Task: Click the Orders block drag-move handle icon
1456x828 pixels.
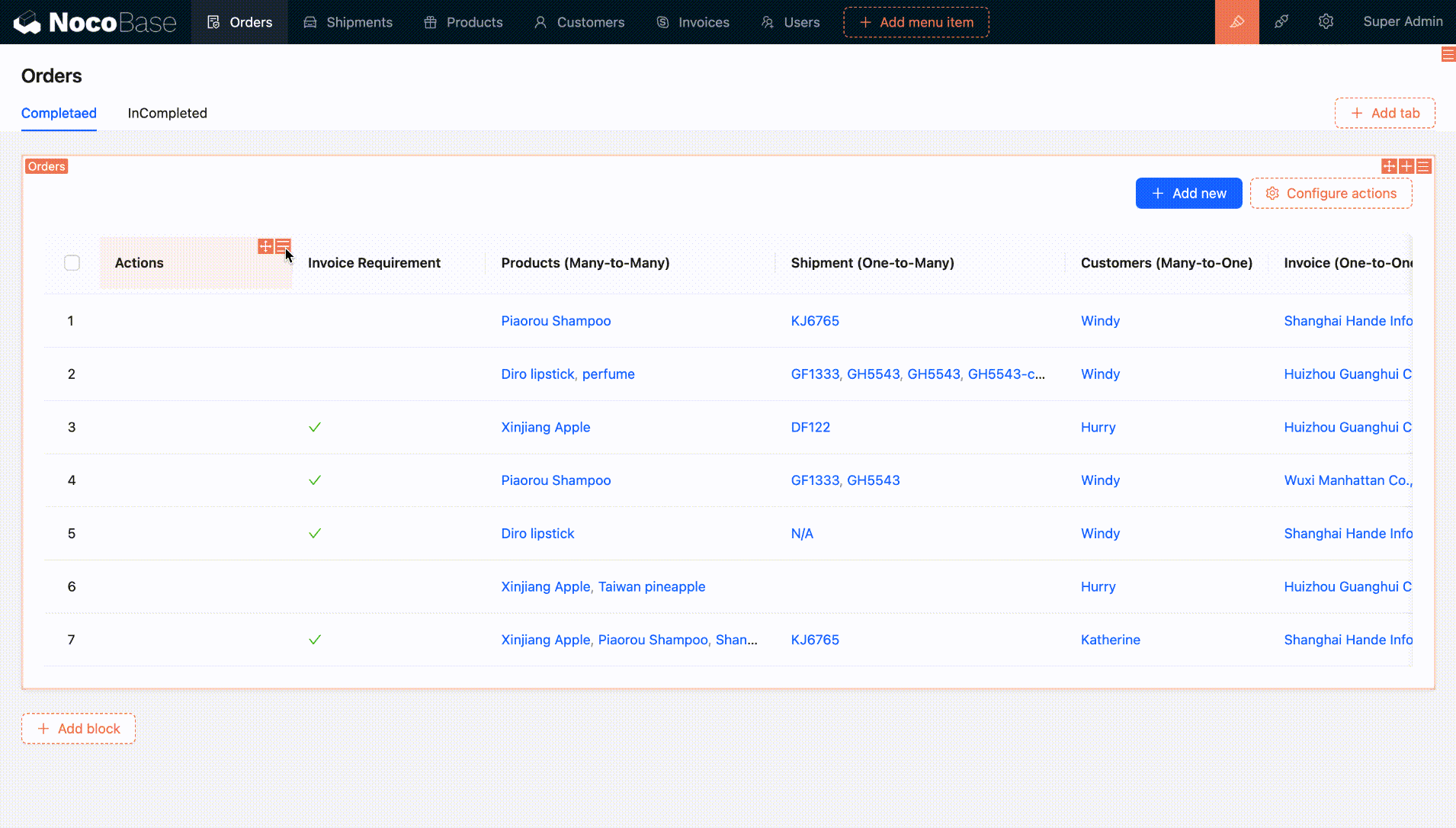Action: 1389,166
